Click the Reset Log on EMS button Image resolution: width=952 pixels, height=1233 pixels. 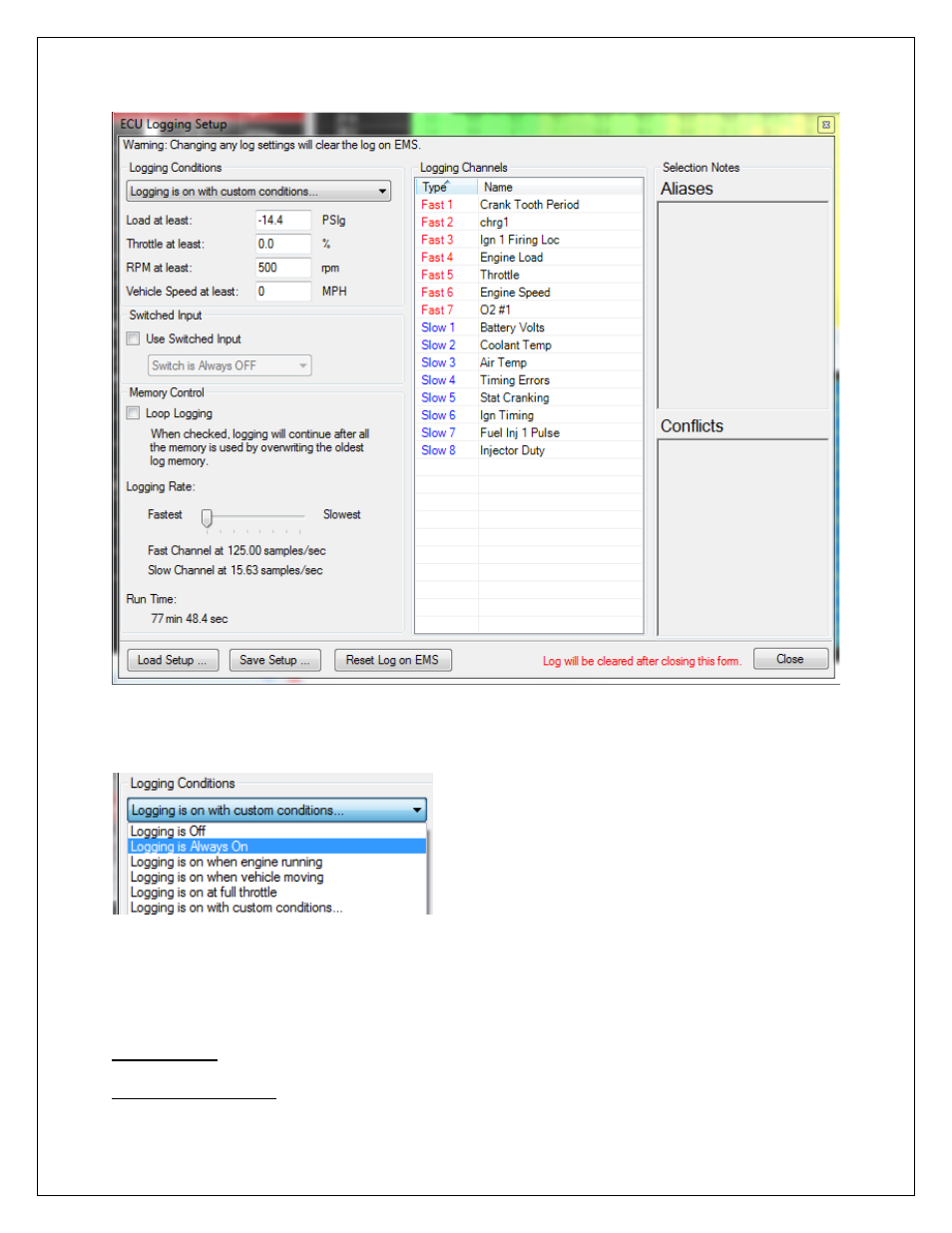(x=392, y=660)
